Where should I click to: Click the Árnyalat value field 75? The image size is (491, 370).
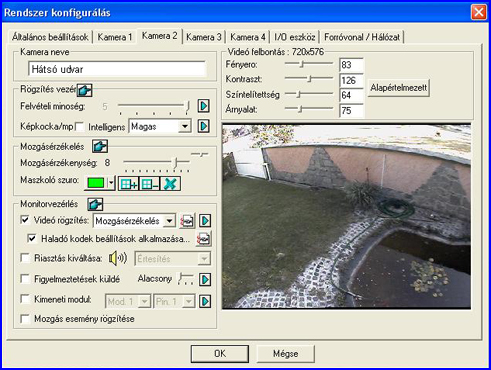coord(351,111)
